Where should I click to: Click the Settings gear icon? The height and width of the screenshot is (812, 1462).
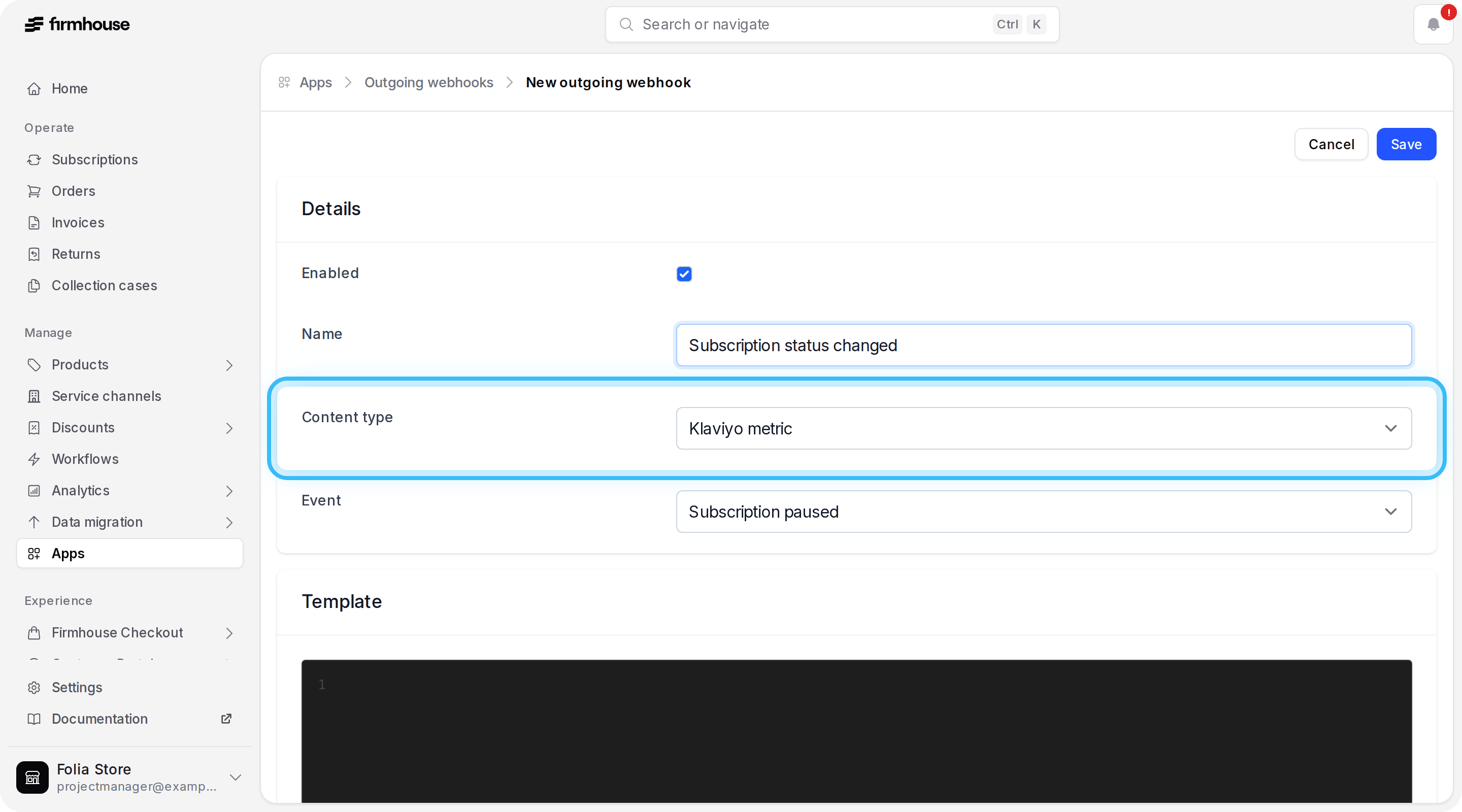(x=34, y=687)
